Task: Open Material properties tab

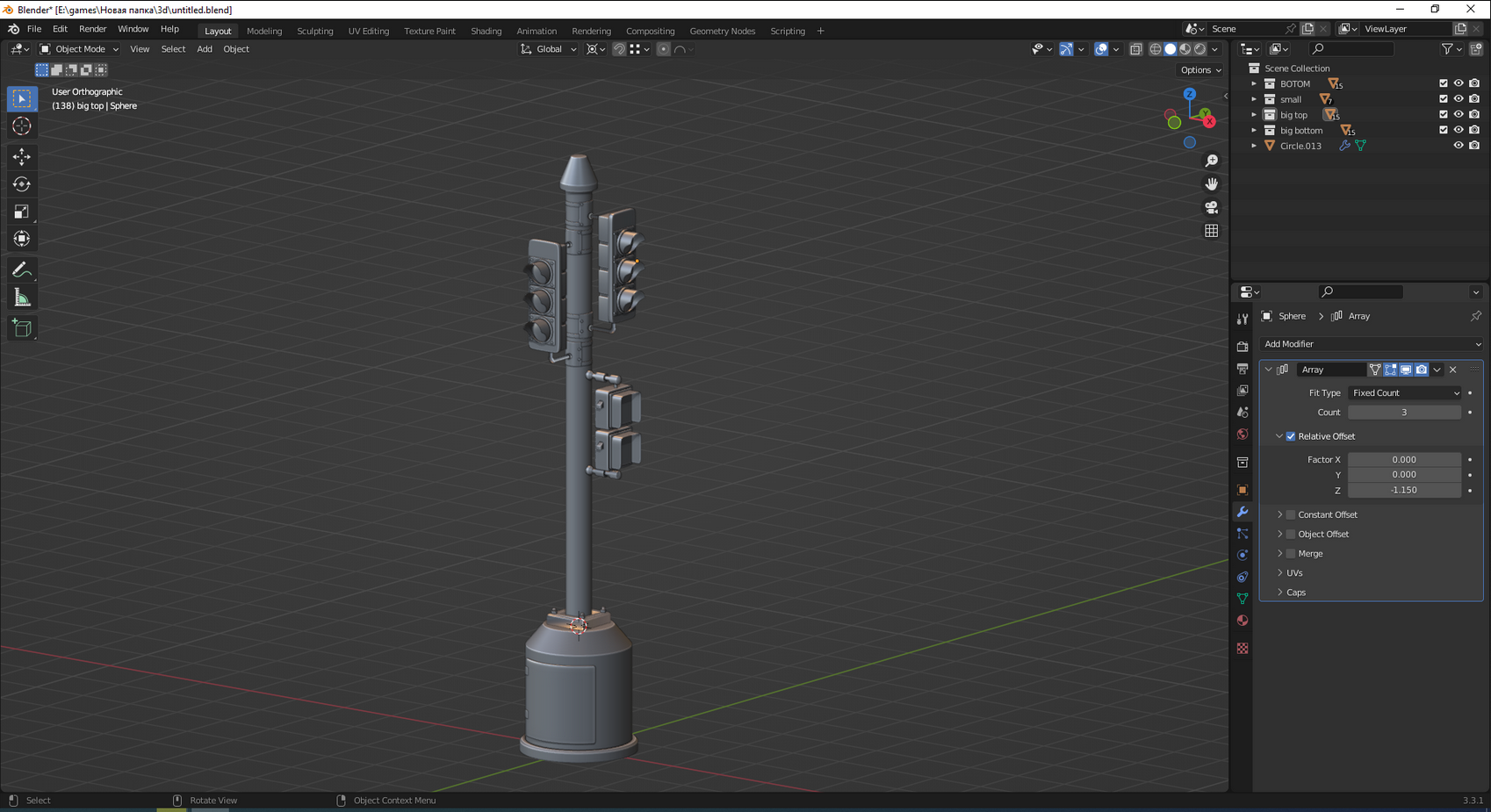Action: tap(1242, 621)
